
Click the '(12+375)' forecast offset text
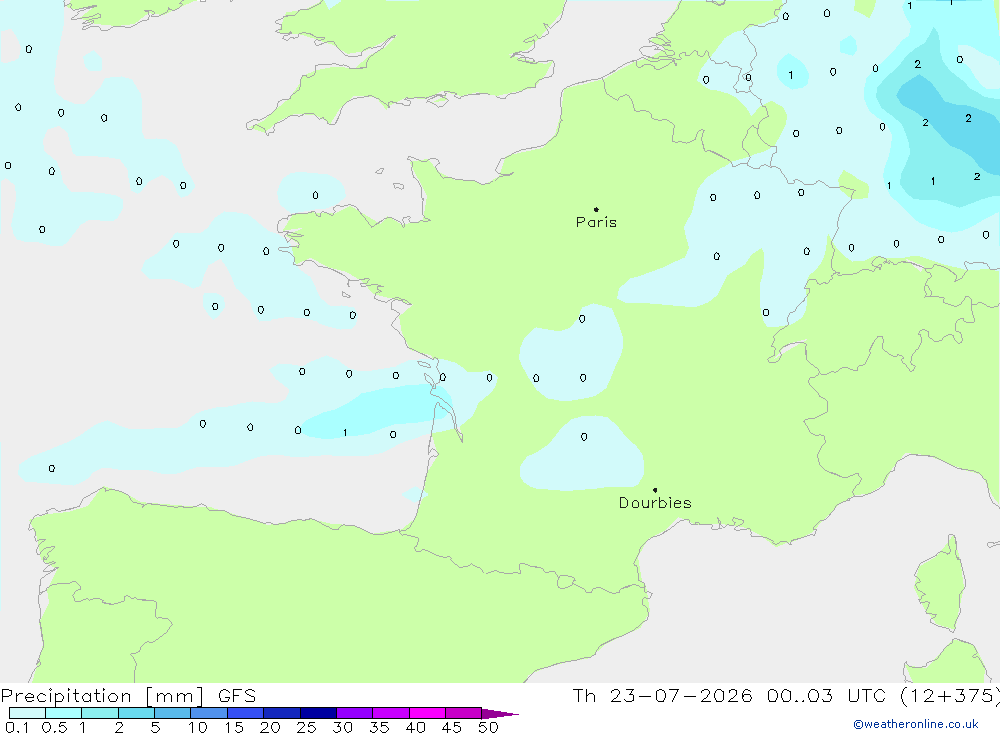(950, 696)
